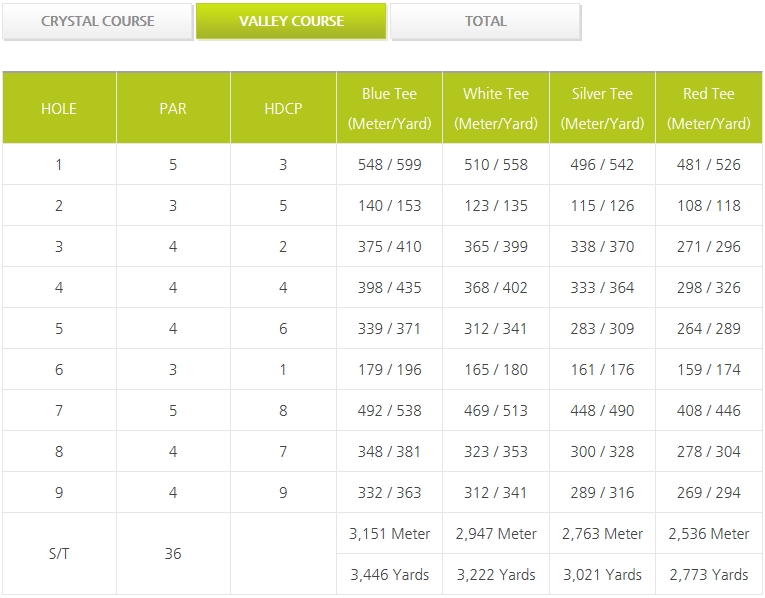765x598 pixels.
Task: Click the '339 / 371' Blue Tee value
Action: 389,329
